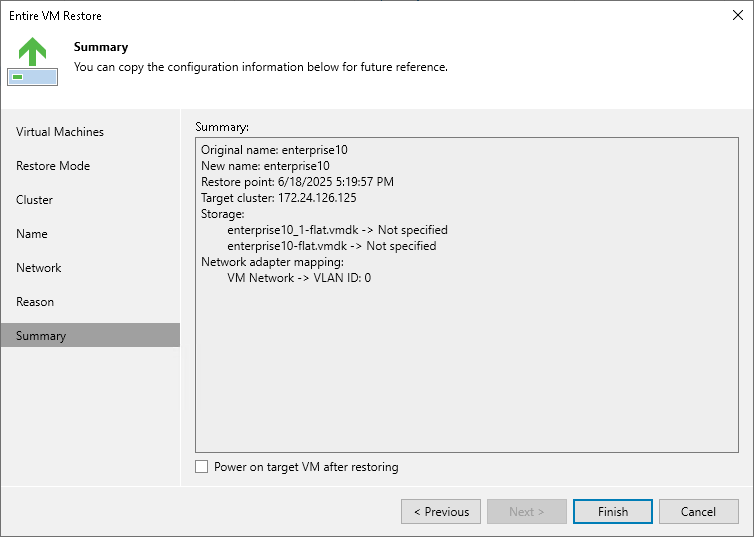Viewport: 754px width, 537px height.
Task: Click the bold Summary heading at top
Action: [x=101, y=47]
